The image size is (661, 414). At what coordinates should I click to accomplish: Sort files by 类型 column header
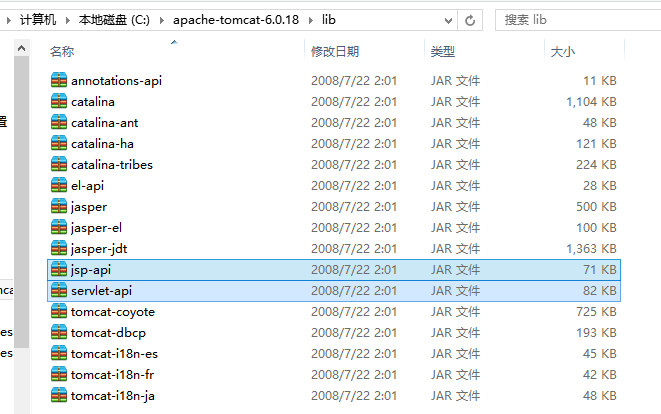click(443, 51)
